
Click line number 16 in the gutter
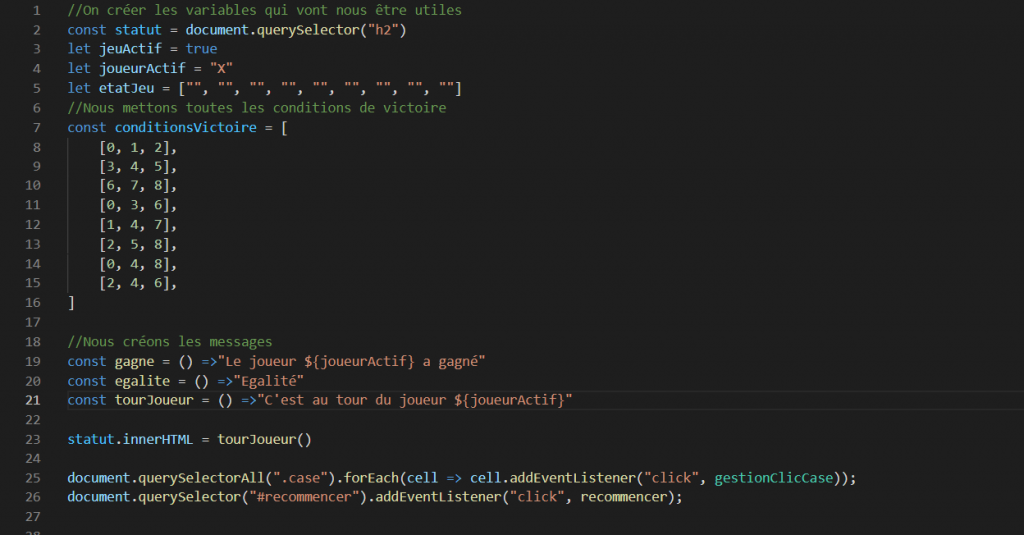coord(33,302)
